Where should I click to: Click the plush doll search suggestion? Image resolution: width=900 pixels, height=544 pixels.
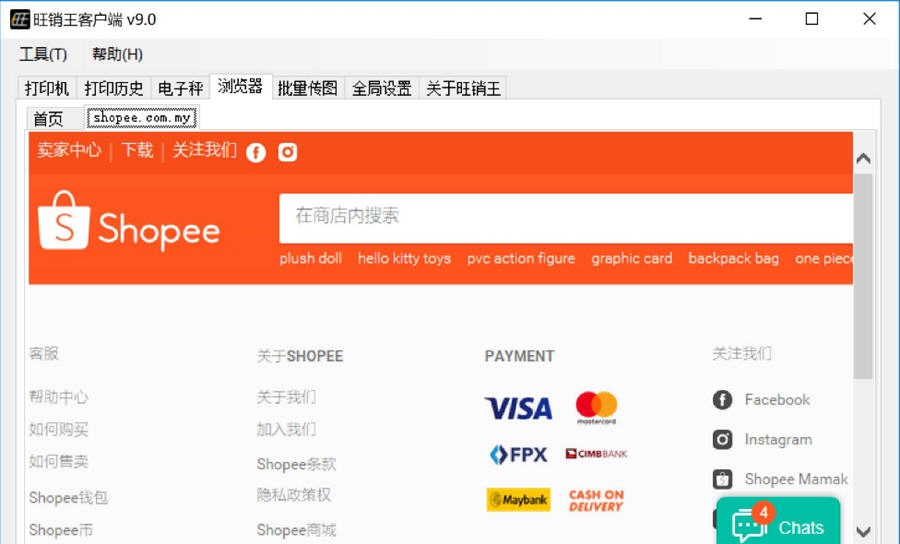coord(311,259)
